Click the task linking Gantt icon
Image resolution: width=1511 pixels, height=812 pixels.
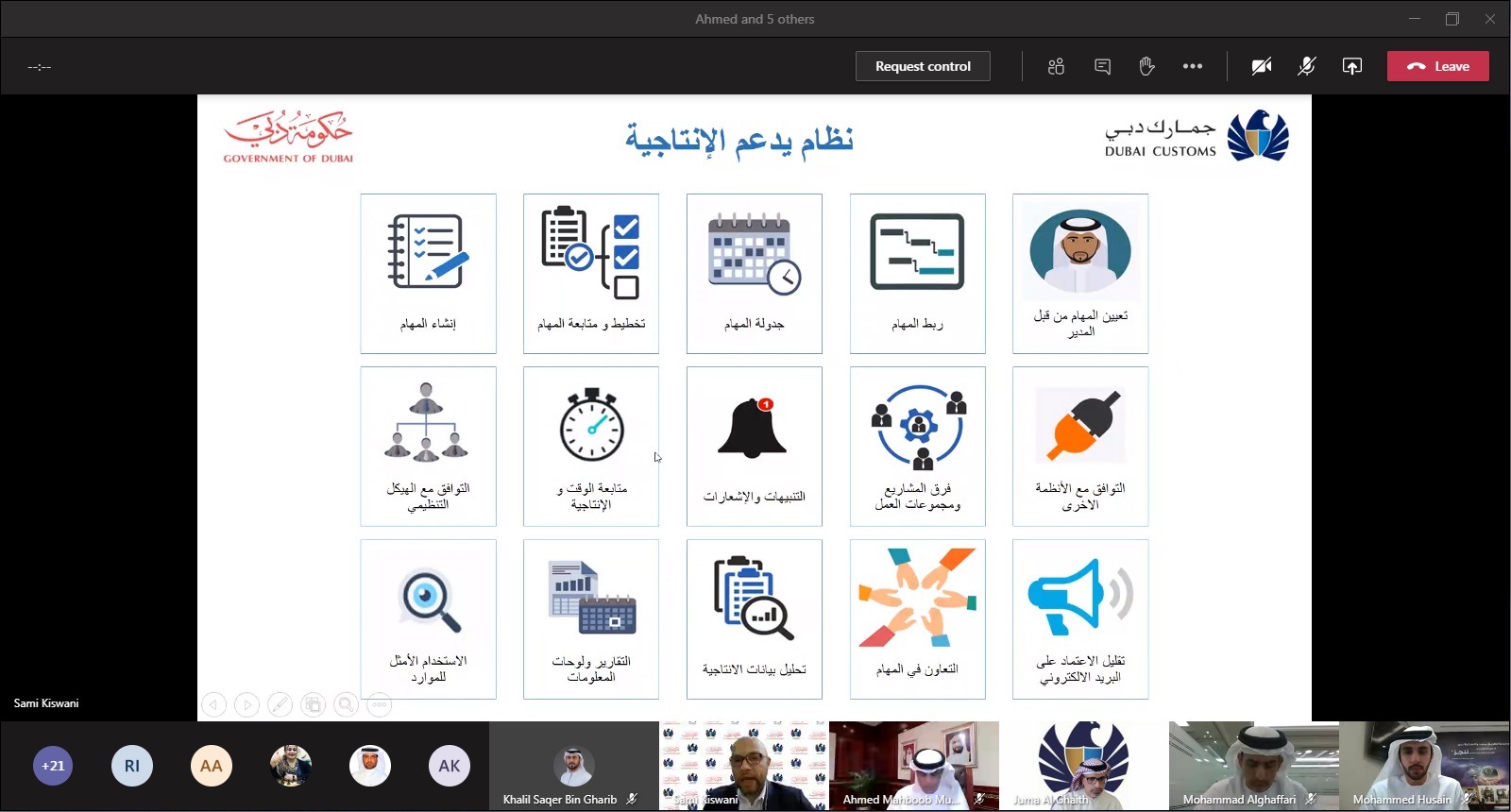(917, 251)
